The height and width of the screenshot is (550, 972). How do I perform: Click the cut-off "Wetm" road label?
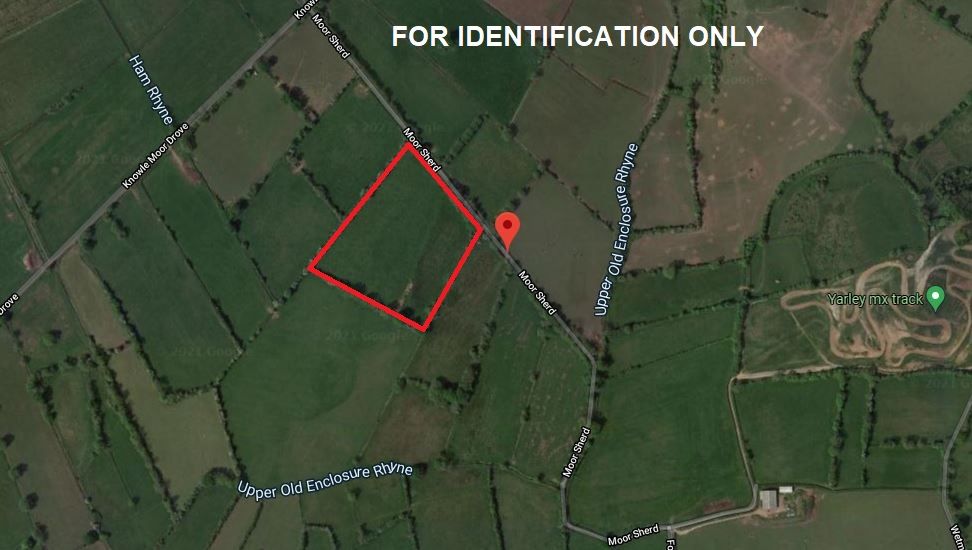(x=958, y=537)
